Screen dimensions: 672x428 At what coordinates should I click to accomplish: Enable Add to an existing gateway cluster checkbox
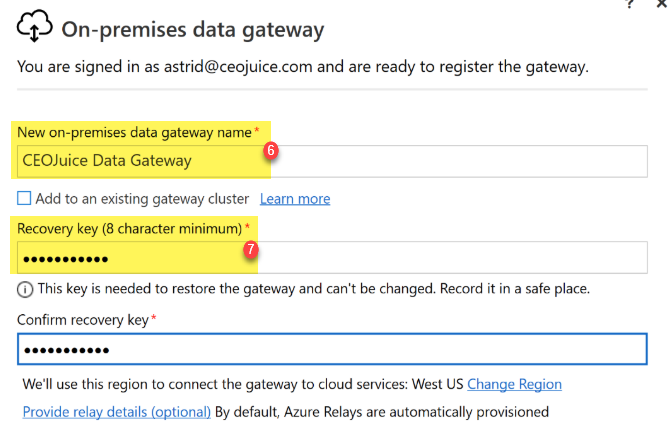point(24,198)
